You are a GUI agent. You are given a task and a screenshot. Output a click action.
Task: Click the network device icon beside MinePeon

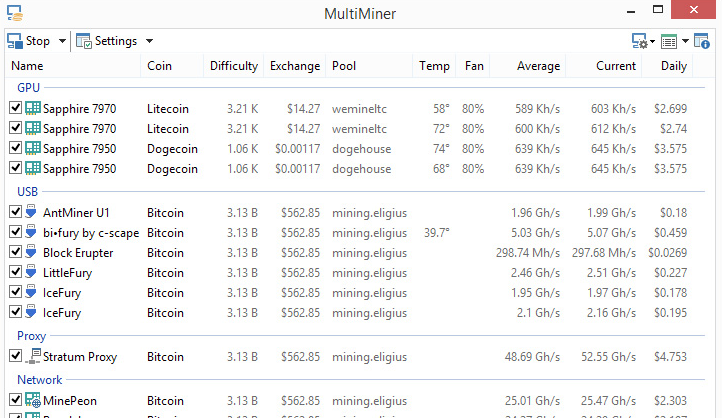pyautogui.click(x=33, y=400)
